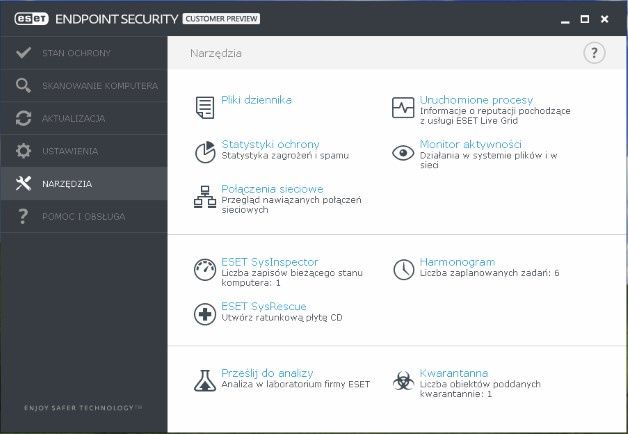Open the Połączenia sieciowe link

click(x=272, y=189)
